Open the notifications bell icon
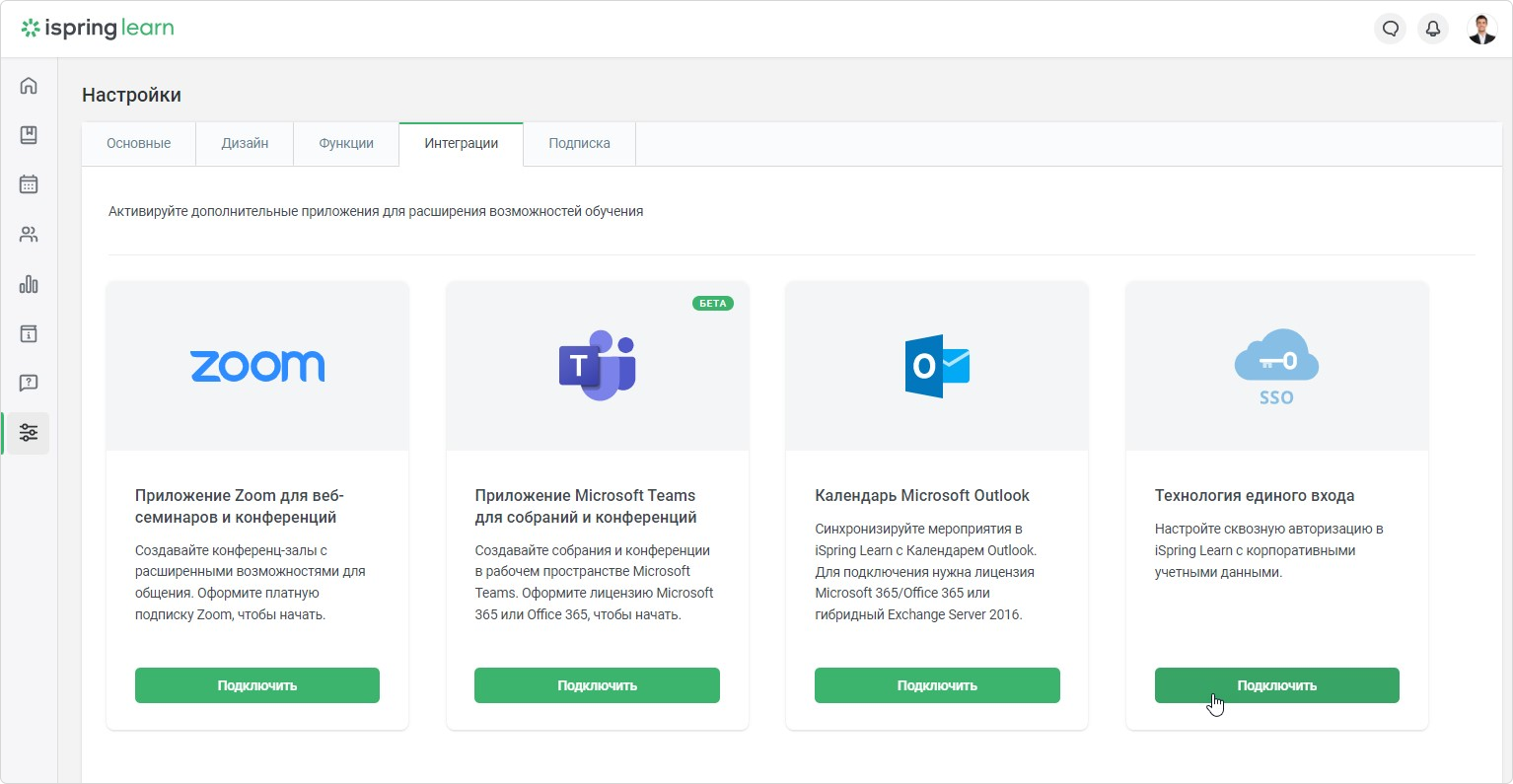This screenshot has height=784, width=1513. pyautogui.click(x=1433, y=29)
